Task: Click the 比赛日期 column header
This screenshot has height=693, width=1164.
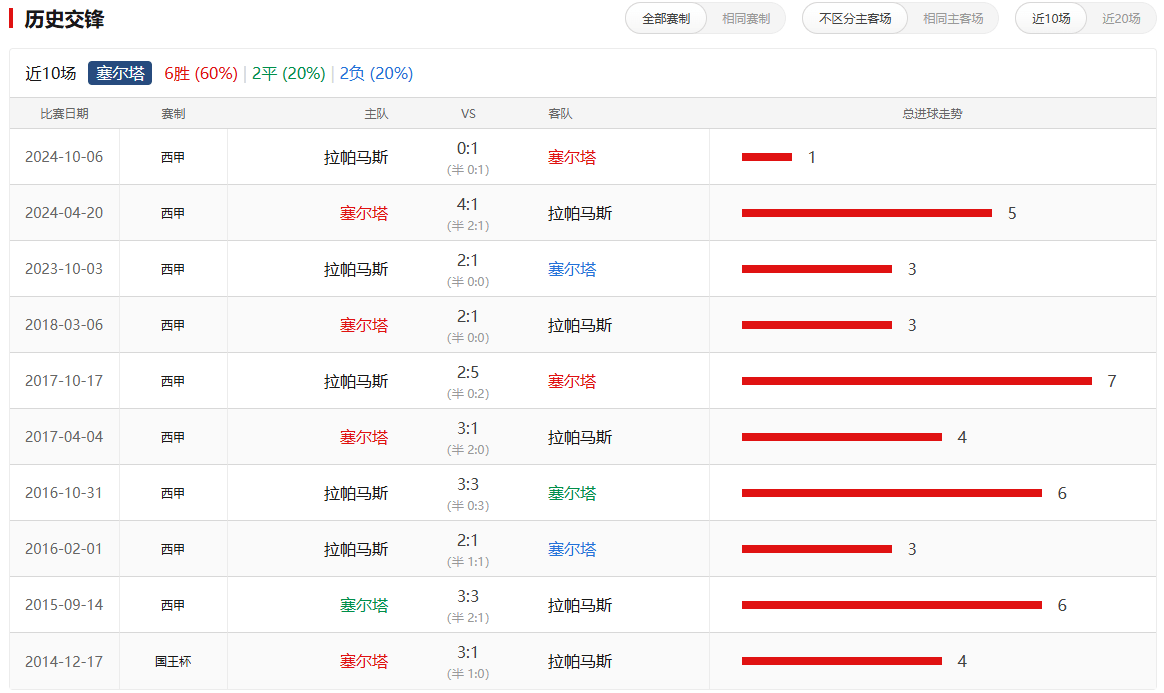Action: coord(64,113)
